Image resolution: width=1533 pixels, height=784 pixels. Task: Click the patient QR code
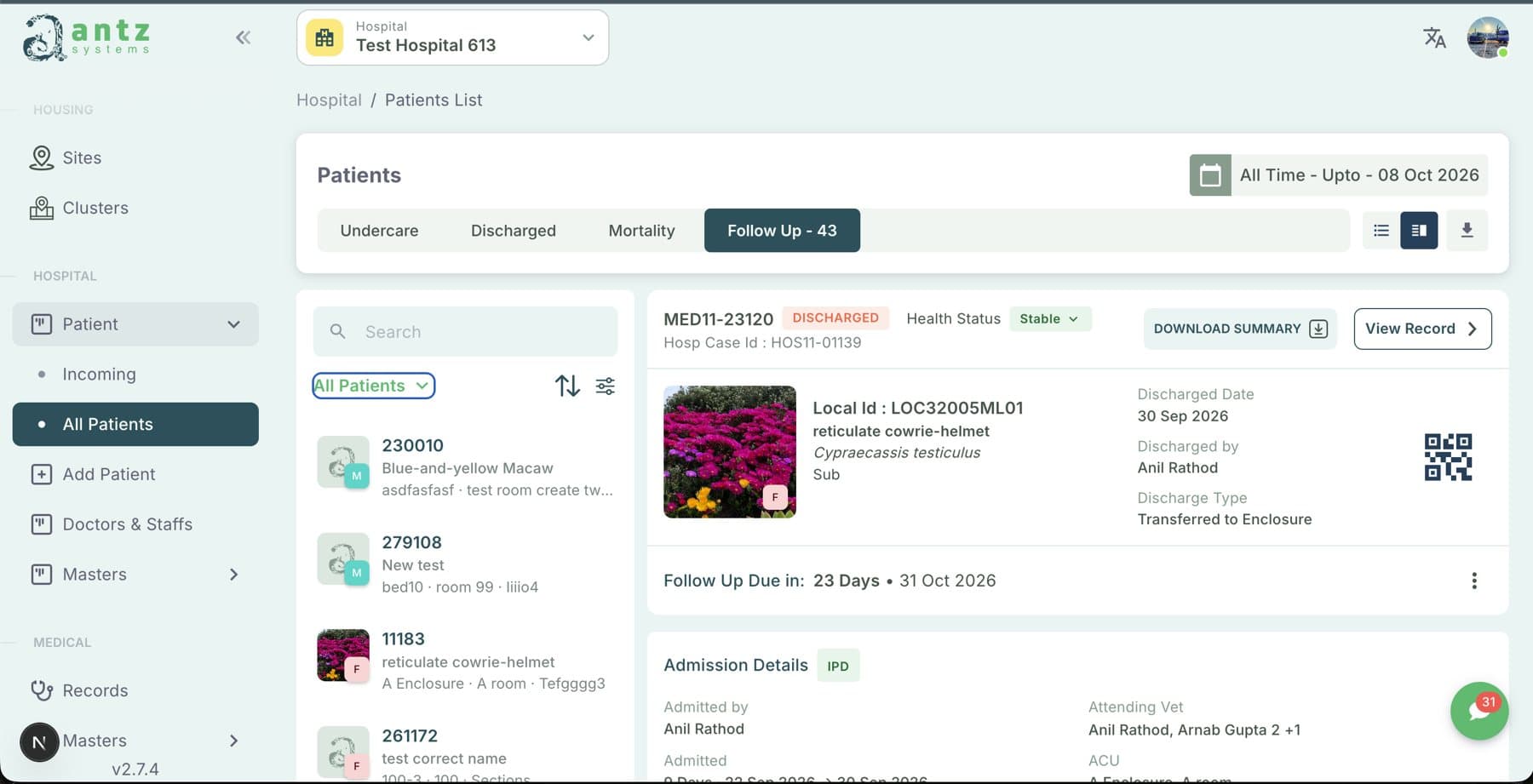click(x=1448, y=457)
